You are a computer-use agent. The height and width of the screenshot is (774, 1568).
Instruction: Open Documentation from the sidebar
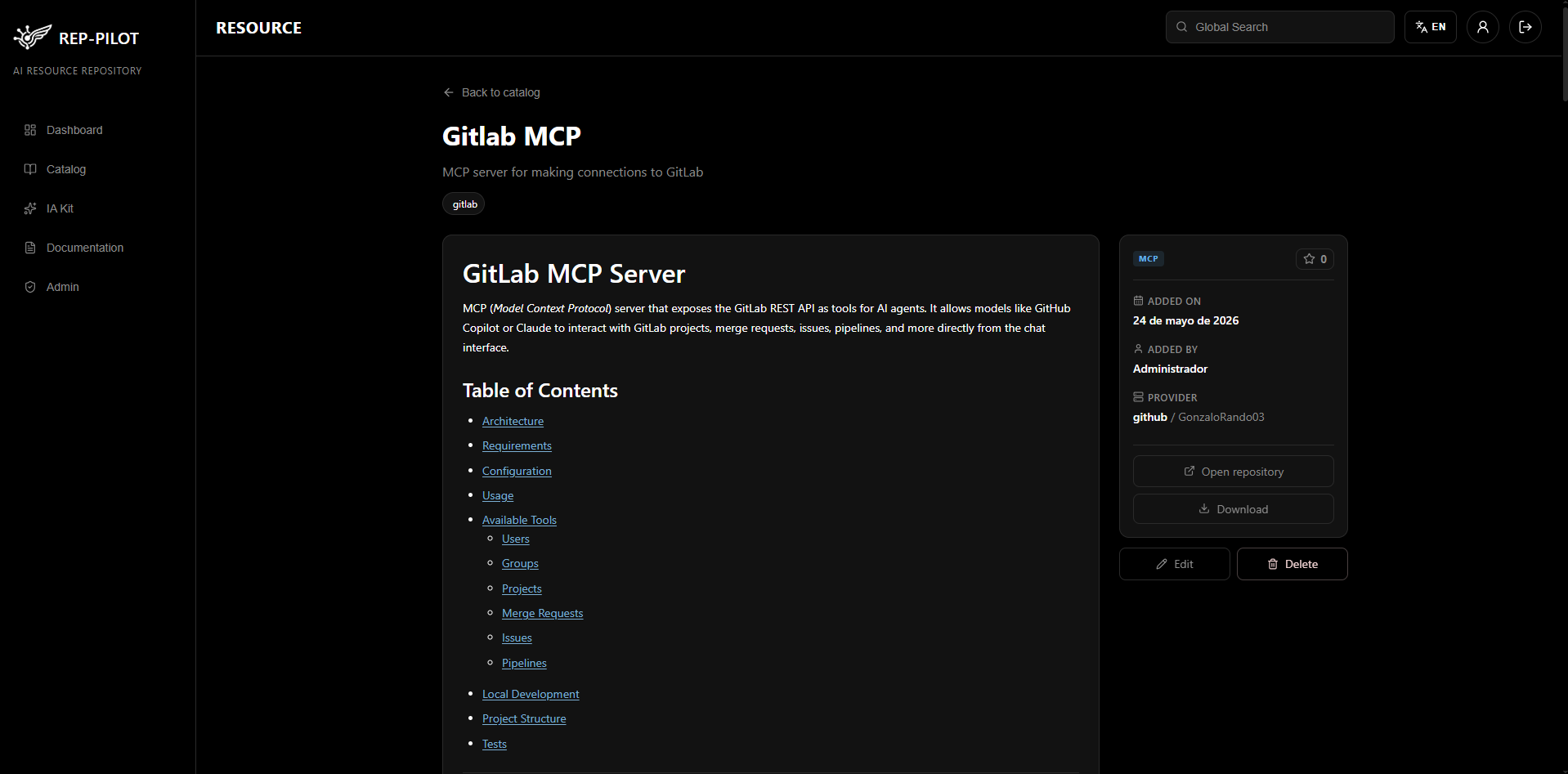tap(97, 248)
